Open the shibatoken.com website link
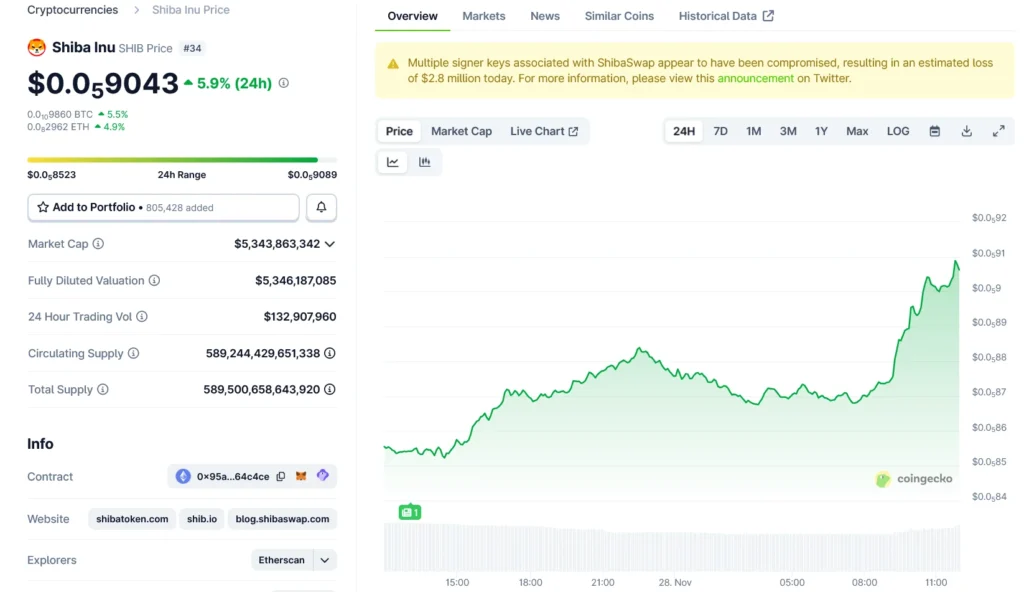This screenshot has width=1024, height=592. (132, 519)
